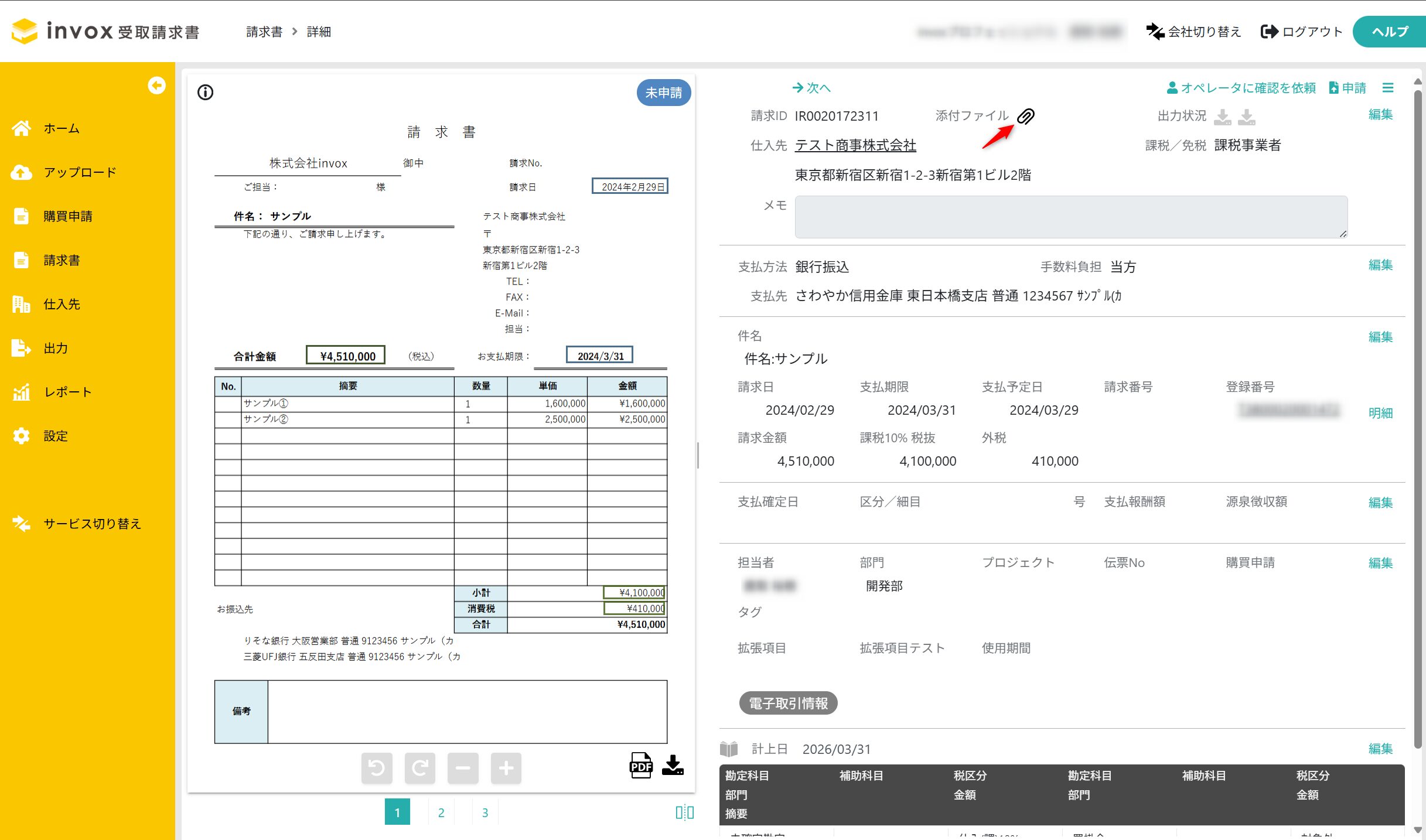Toggle the split view icon below the preview

(x=684, y=812)
